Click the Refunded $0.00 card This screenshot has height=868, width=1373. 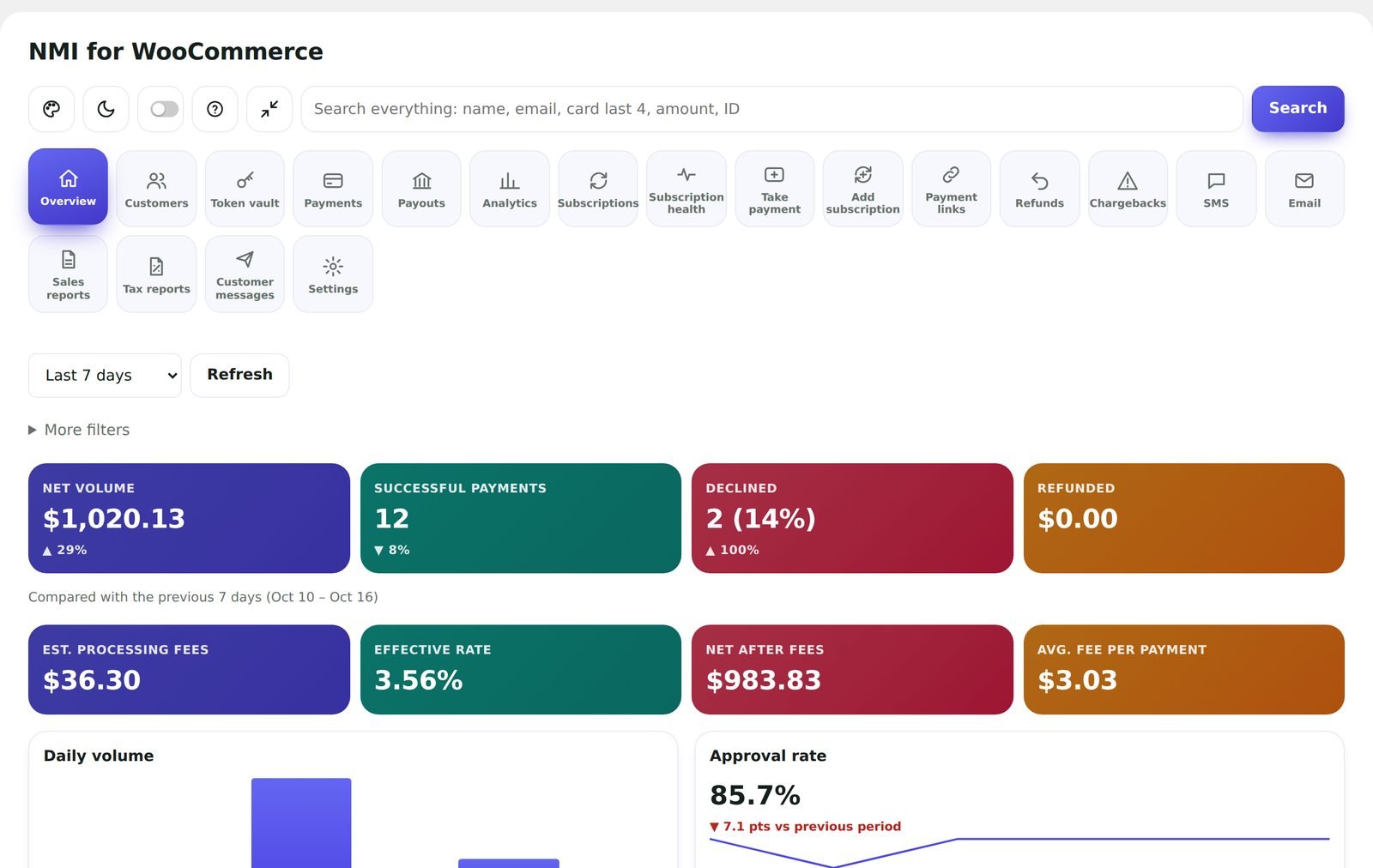coord(1184,518)
